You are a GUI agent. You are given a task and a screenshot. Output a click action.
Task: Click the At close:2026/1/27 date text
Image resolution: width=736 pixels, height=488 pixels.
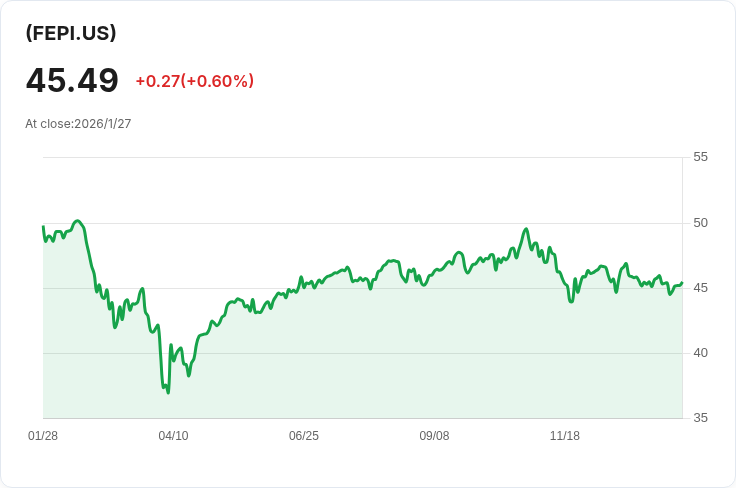click(x=78, y=124)
